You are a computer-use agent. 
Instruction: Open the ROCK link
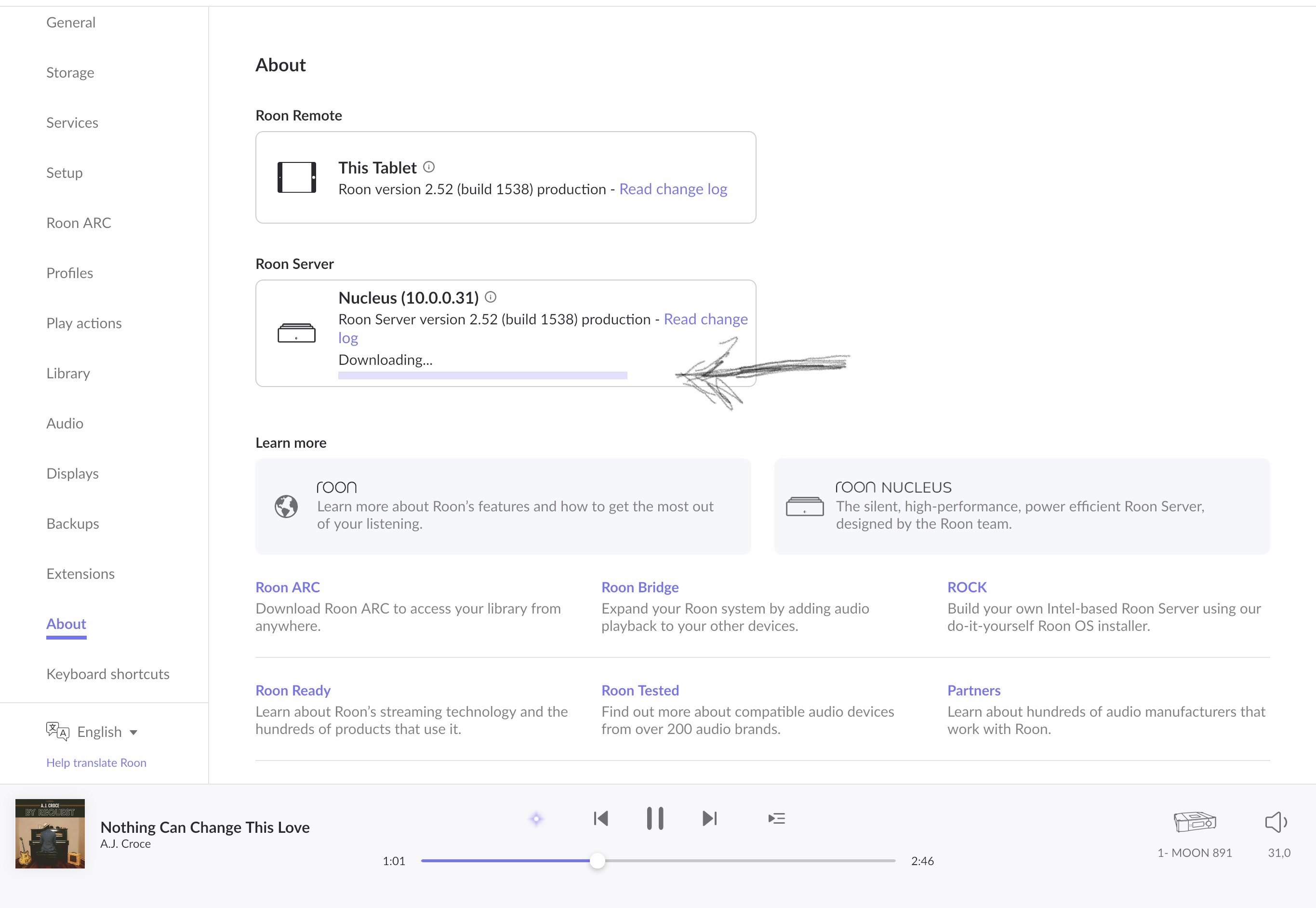click(x=967, y=587)
